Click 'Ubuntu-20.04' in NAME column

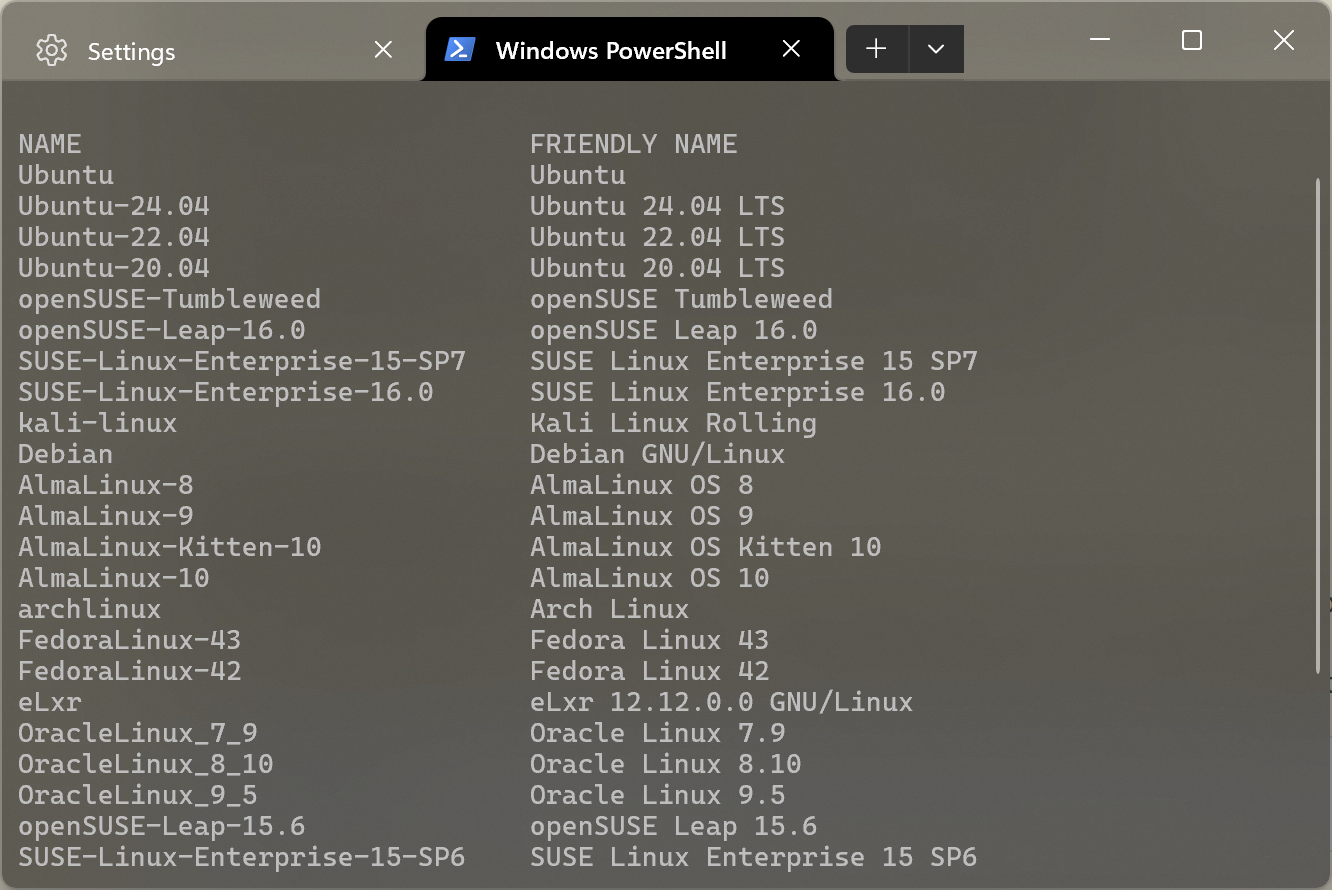coord(114,268)
